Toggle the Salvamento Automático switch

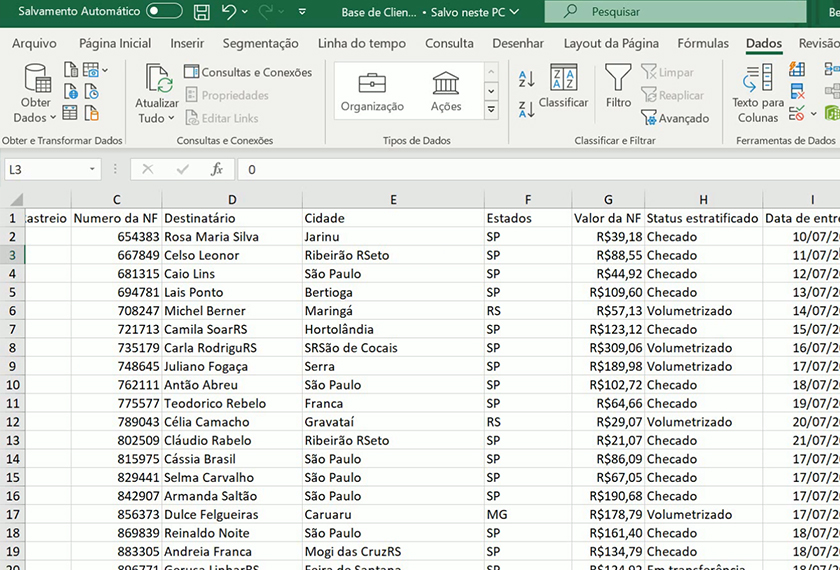click(x=164, y=12)
